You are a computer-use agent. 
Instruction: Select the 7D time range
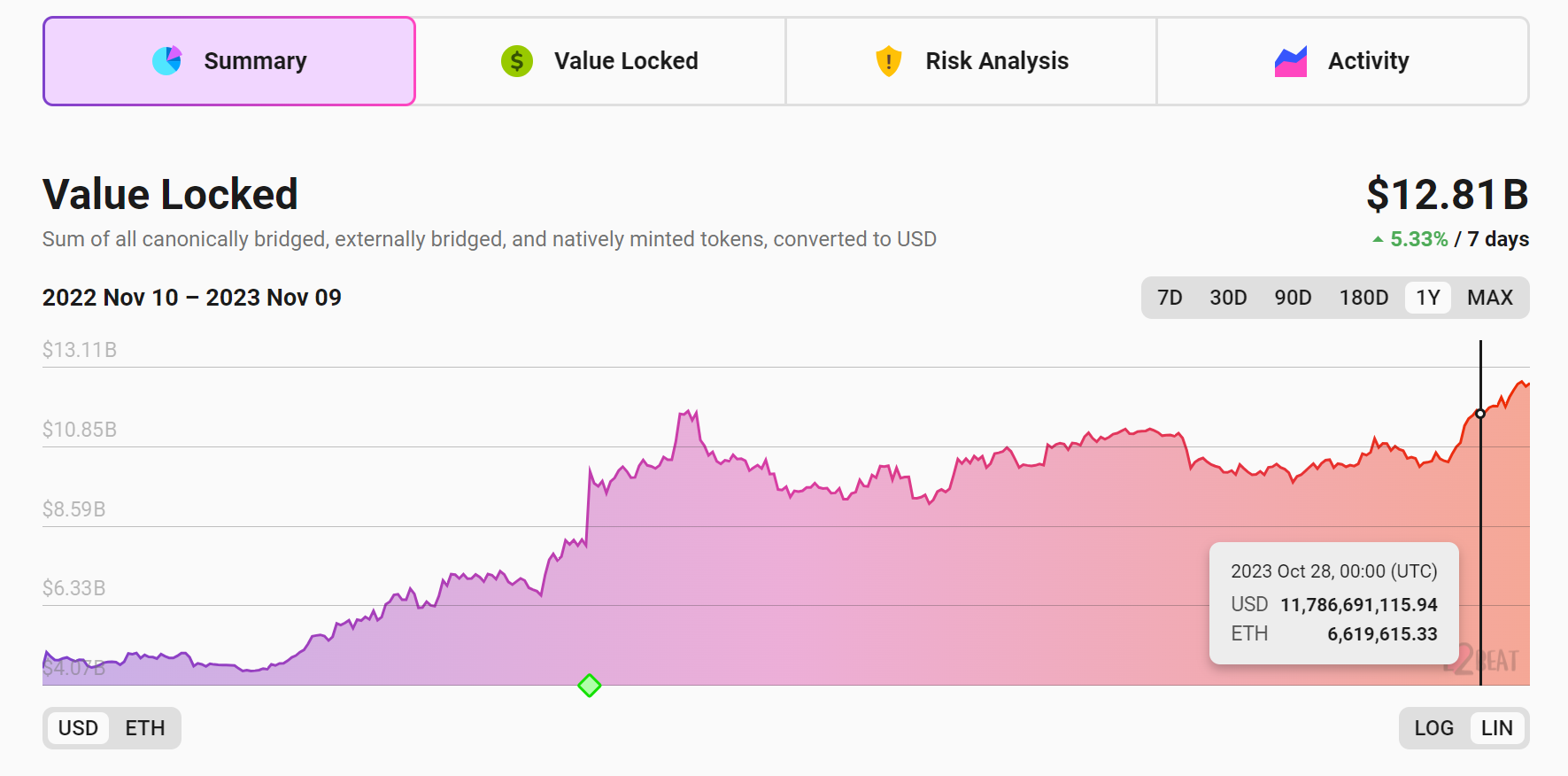coord(1170,298)
